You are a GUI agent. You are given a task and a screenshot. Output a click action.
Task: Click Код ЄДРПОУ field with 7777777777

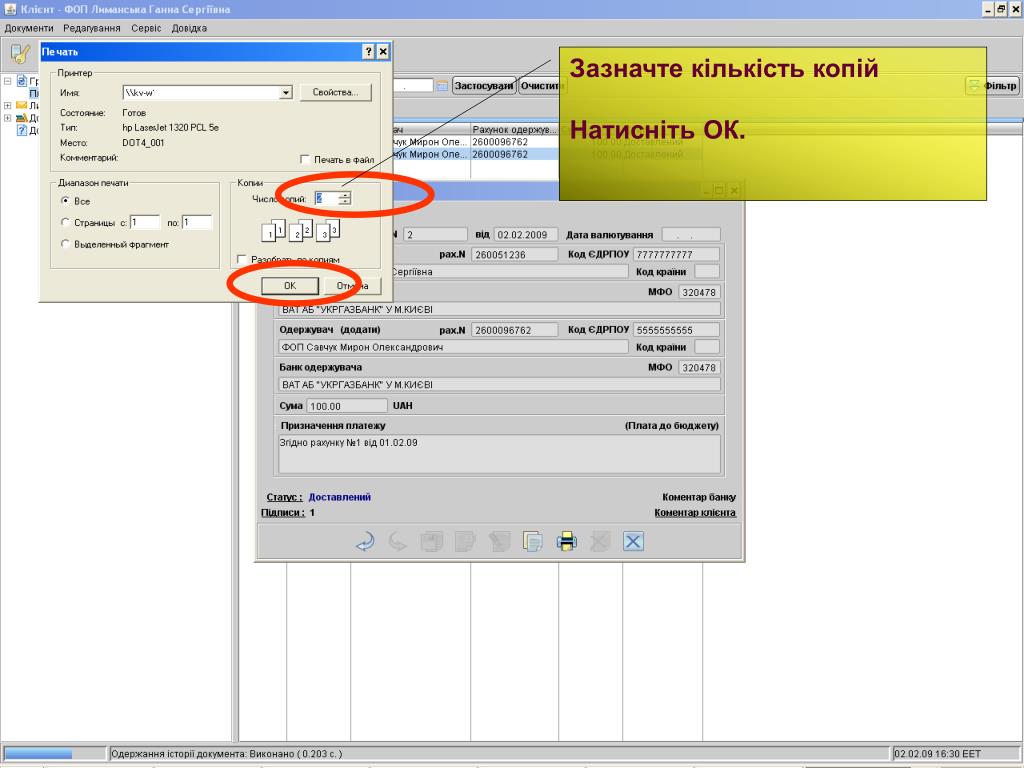point(677,254)
